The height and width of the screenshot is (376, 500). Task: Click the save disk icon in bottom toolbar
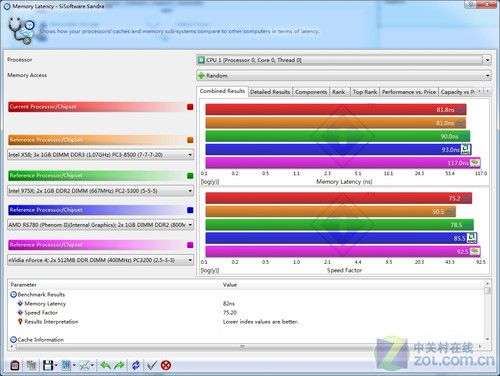(x=48, y=365)
